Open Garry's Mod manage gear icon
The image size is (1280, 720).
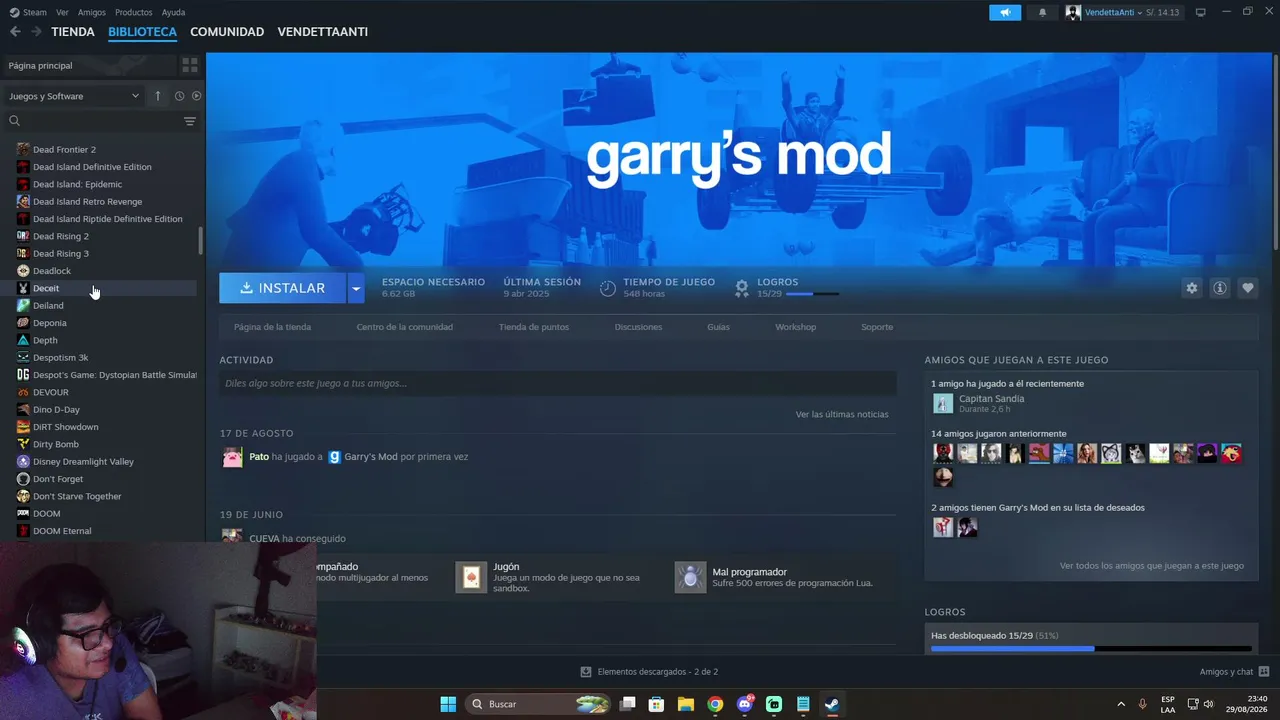click(1191, 288)
